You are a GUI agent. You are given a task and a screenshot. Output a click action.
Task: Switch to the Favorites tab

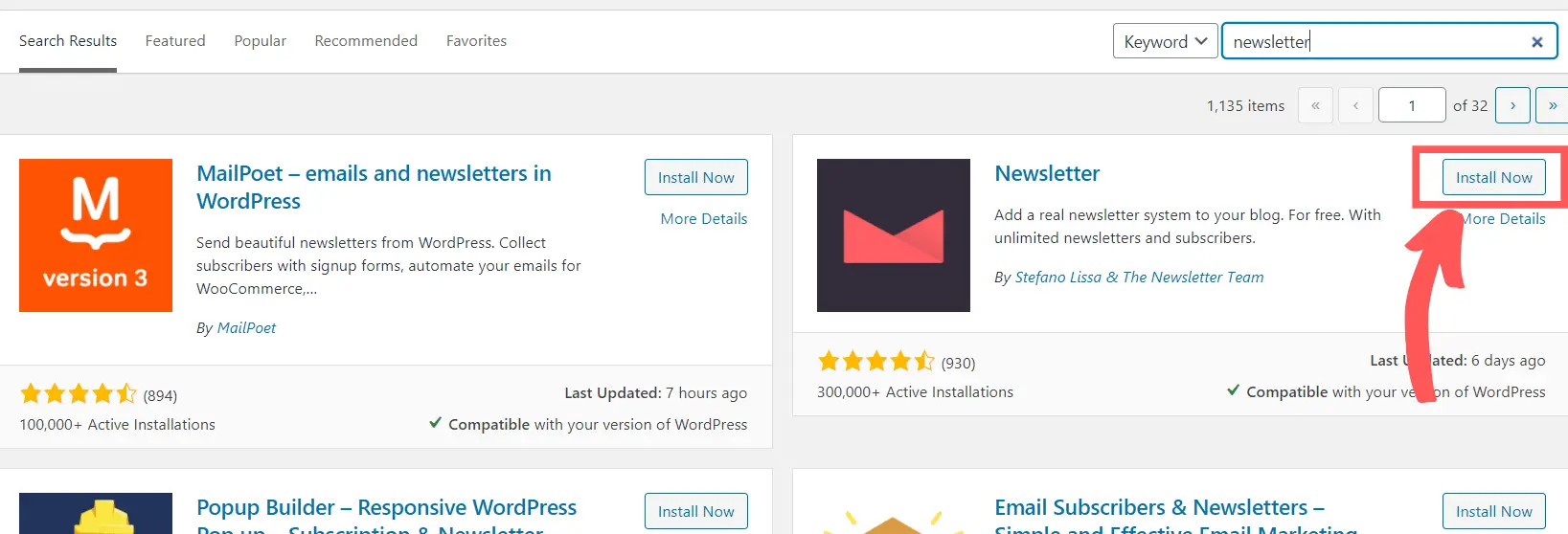pyautogui.click(x=476, y=41)
